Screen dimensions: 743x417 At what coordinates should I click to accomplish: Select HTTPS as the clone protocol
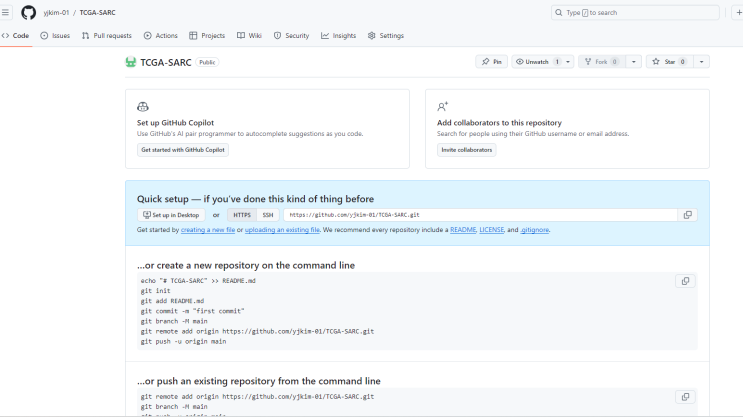[240, 215]
